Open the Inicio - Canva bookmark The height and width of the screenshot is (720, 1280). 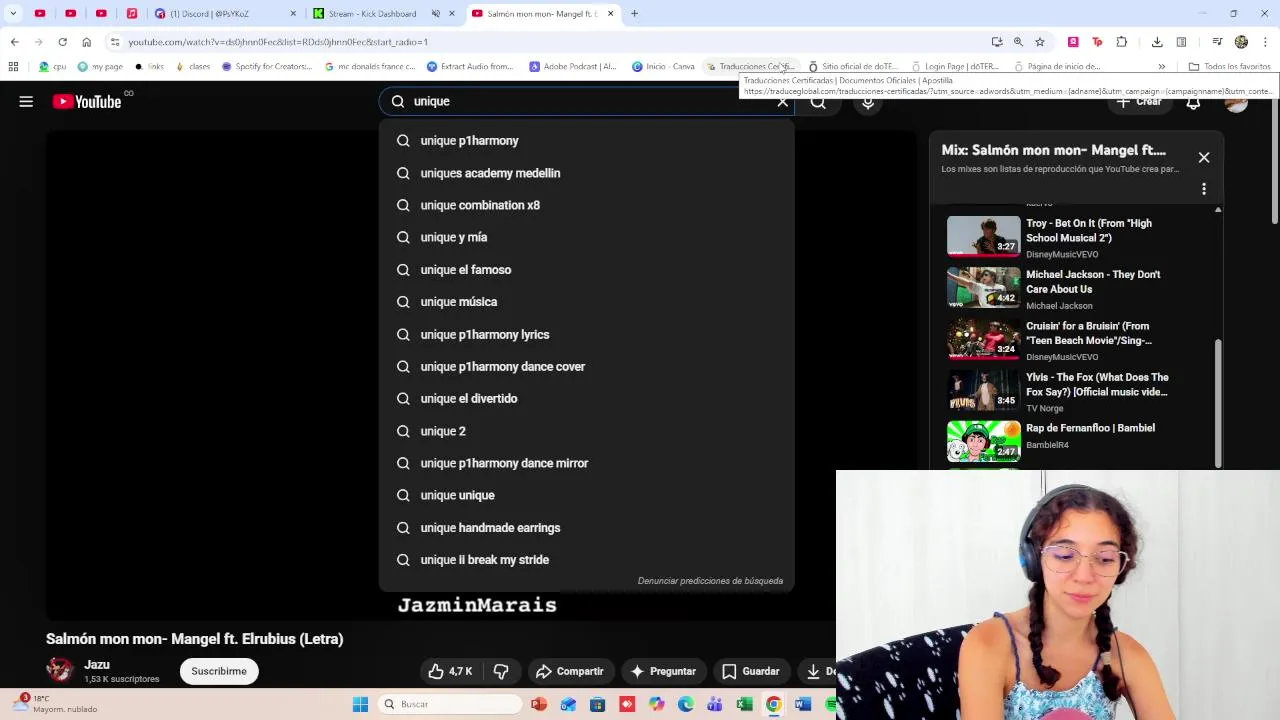coord(663,67)
